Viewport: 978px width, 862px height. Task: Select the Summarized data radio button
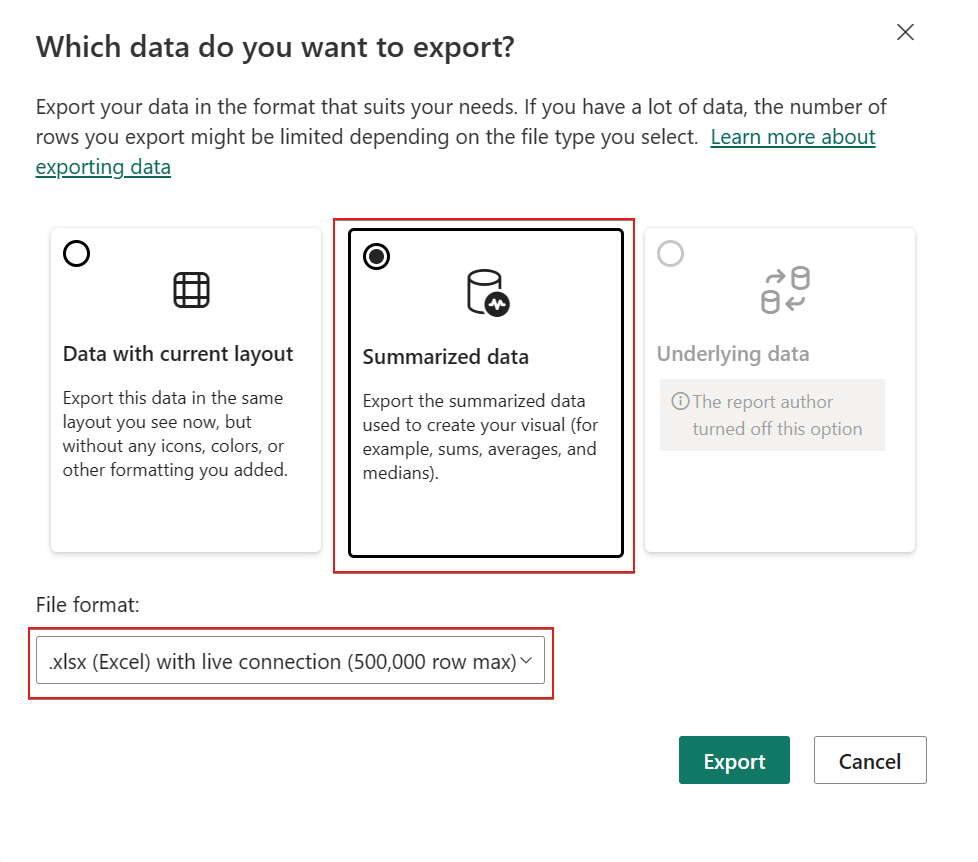click(x=377, y=257)
